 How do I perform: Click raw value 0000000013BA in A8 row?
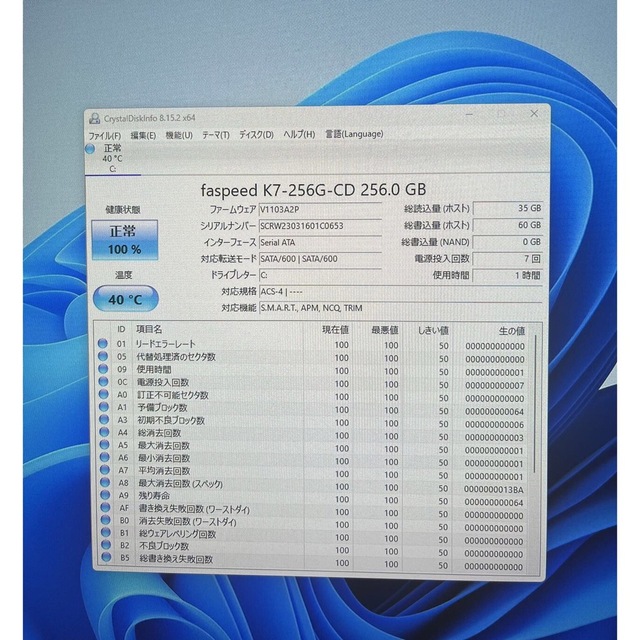(x=493, y=489)
